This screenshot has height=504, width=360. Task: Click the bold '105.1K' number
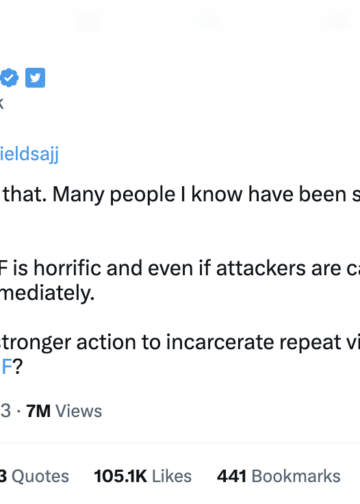(120, 476)
